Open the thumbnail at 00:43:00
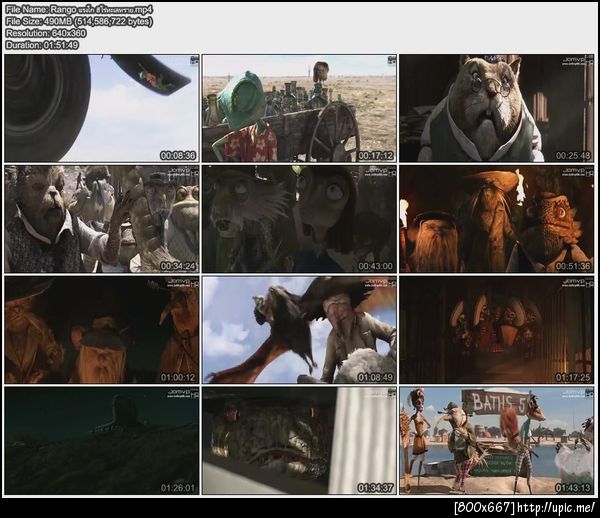600x518 pixels. click(299, 219)
